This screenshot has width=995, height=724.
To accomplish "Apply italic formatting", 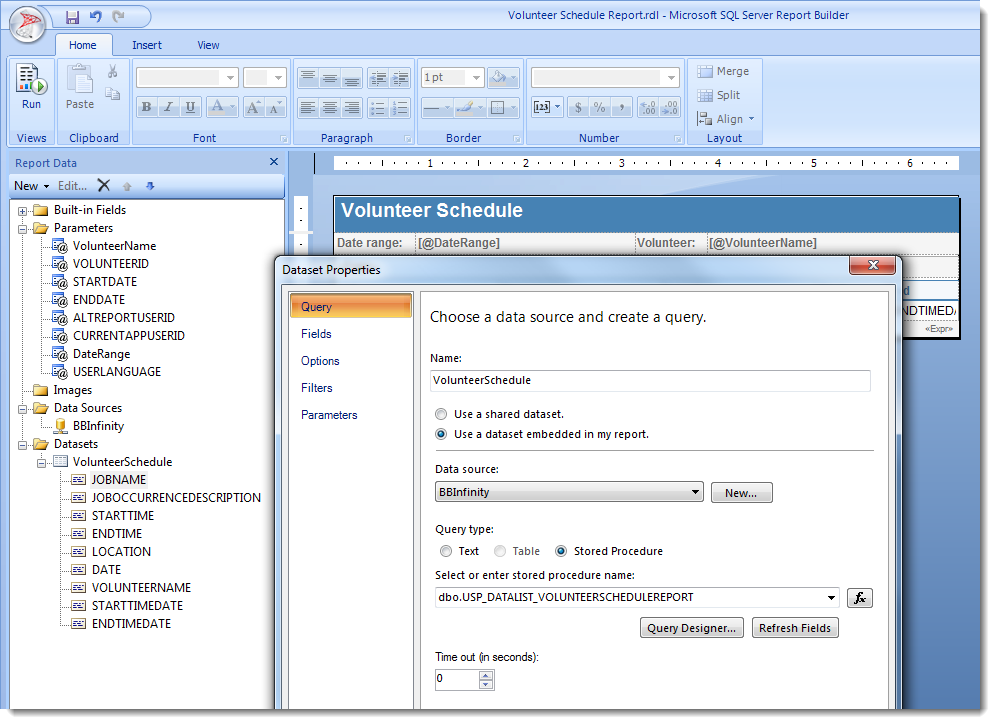I will coord(168,107).
